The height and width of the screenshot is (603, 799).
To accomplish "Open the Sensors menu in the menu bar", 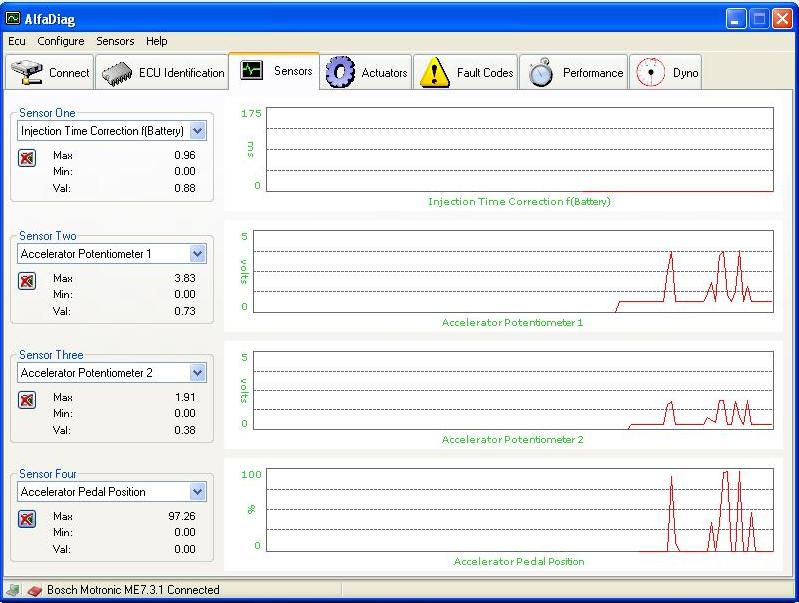I will coord(115,41).
